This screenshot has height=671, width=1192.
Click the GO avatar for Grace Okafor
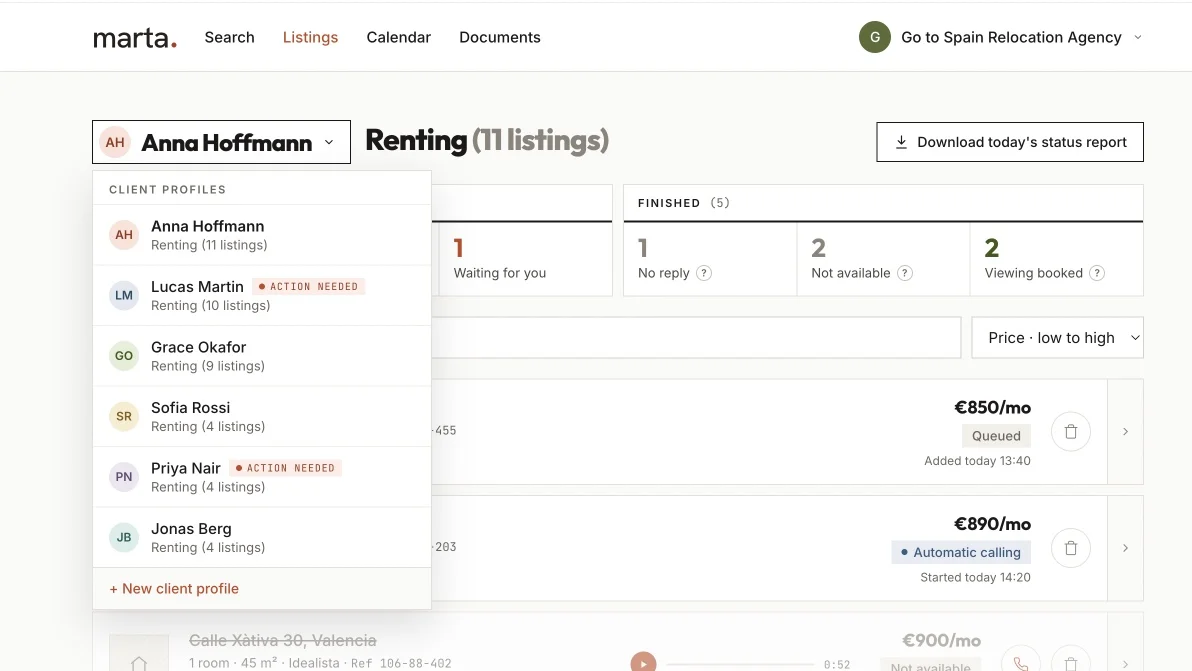(124, 356)
